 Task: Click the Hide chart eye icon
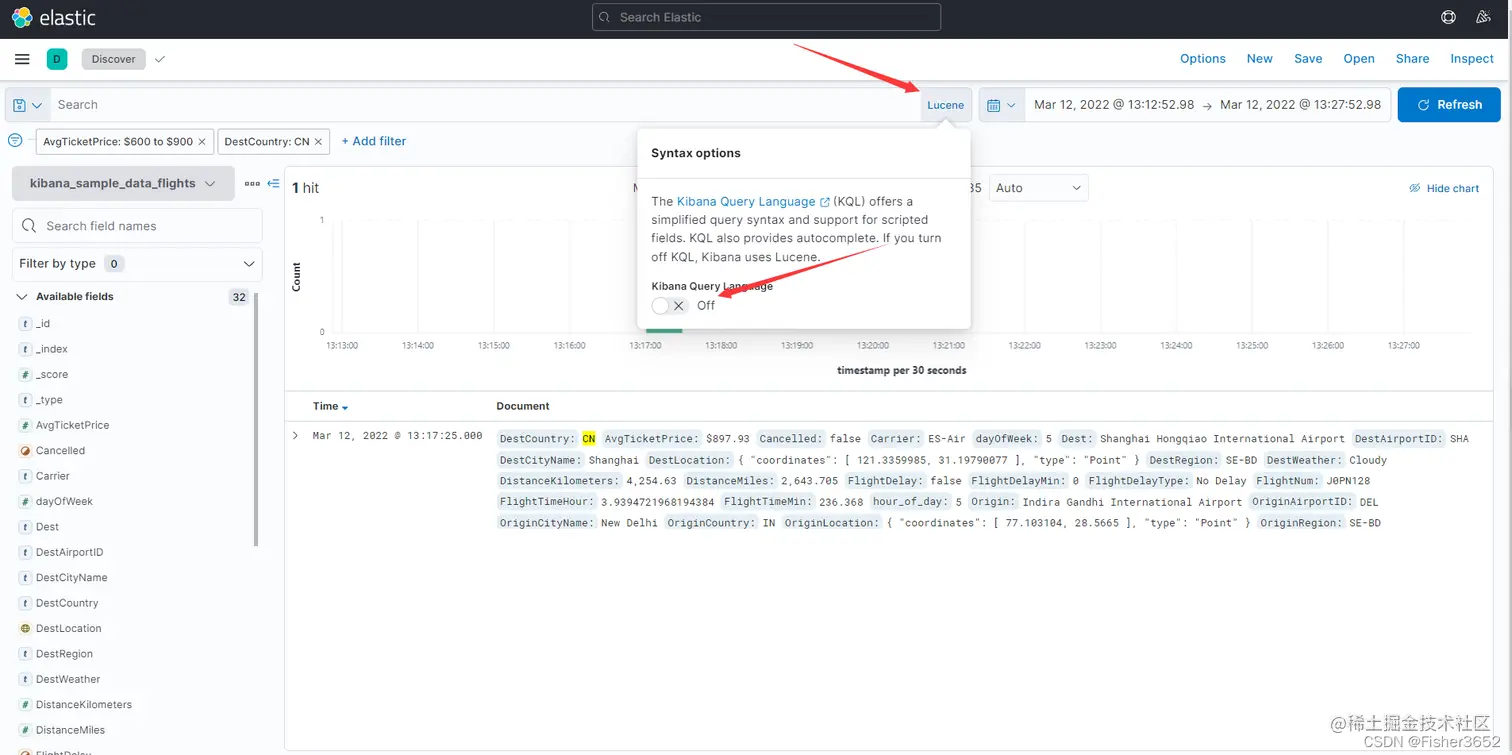(1414, 188)
